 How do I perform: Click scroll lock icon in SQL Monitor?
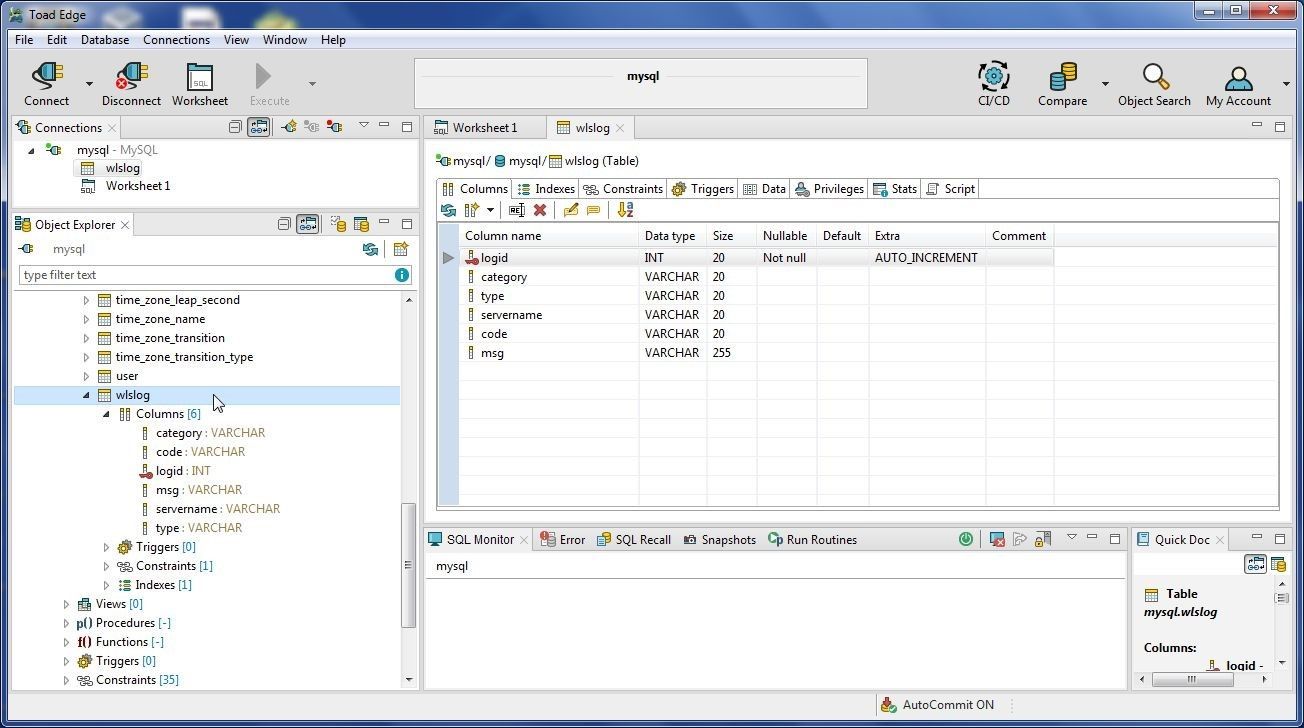1042,539
